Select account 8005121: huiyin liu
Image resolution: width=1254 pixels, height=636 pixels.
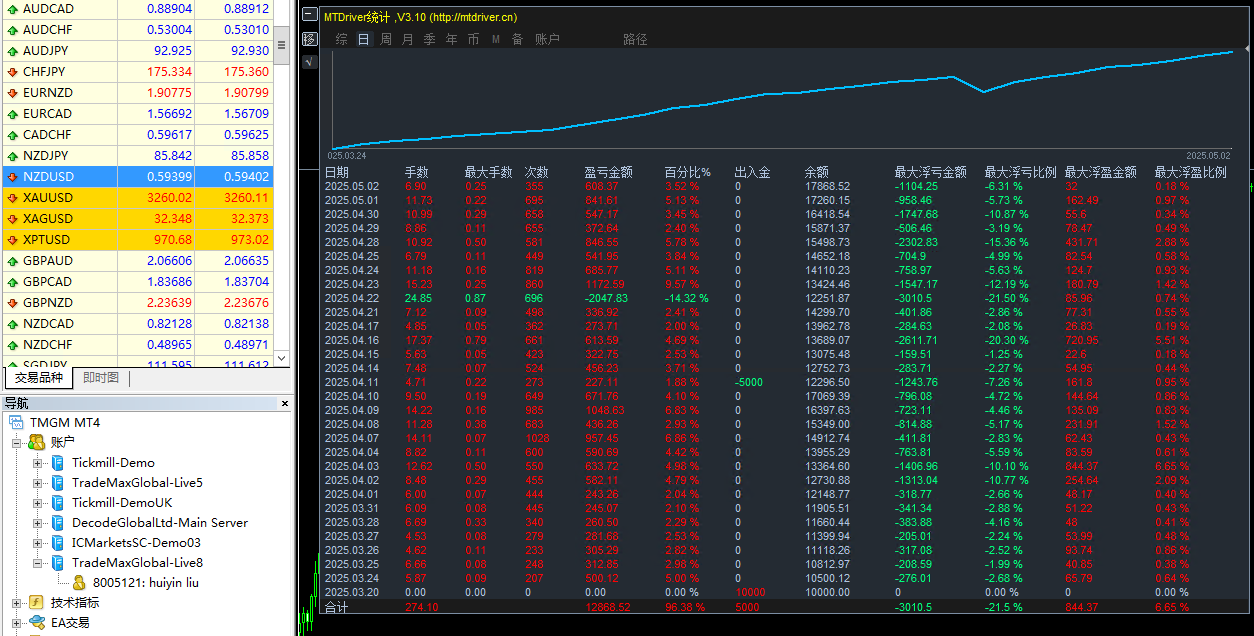(145, 582)
